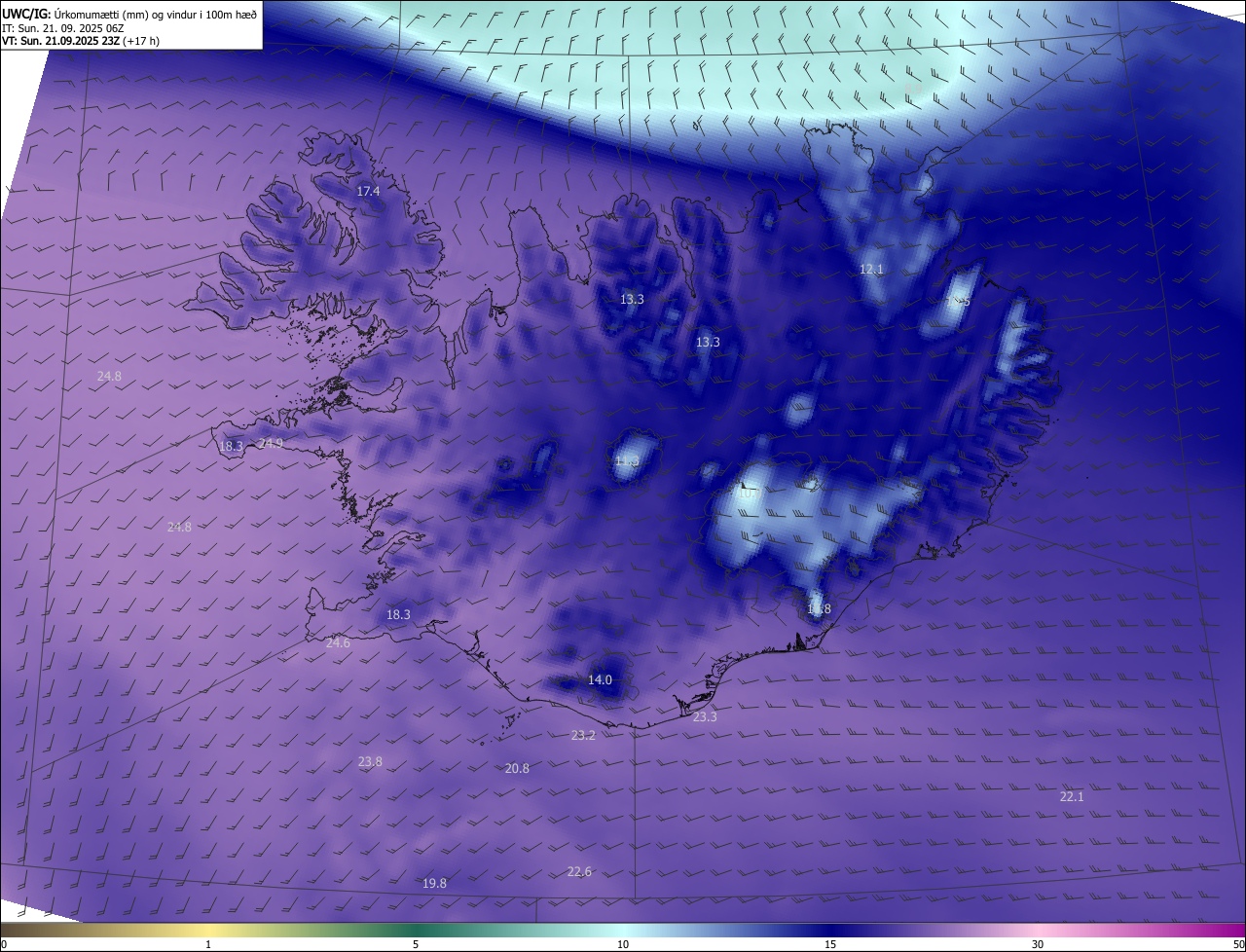Select the 14.0 value in the south
Screen dimensions: 1246x952
600,679
